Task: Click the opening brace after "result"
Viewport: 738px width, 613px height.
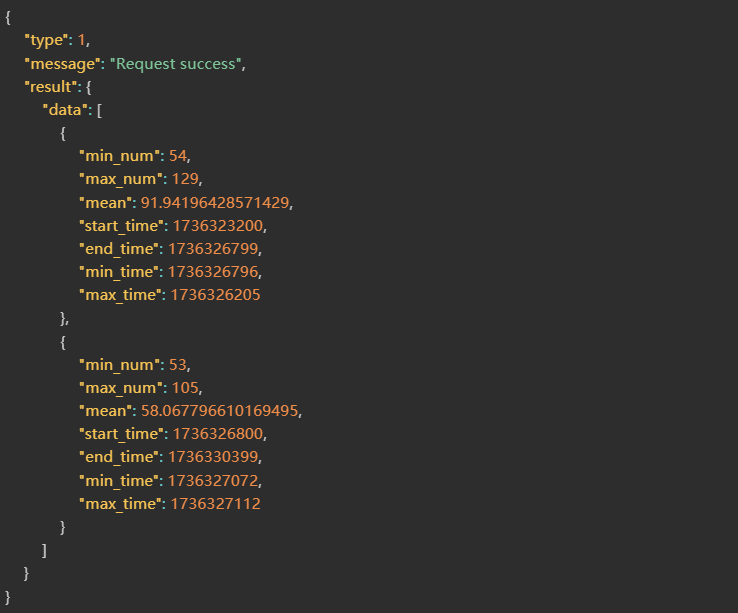Action: (88, 87)
